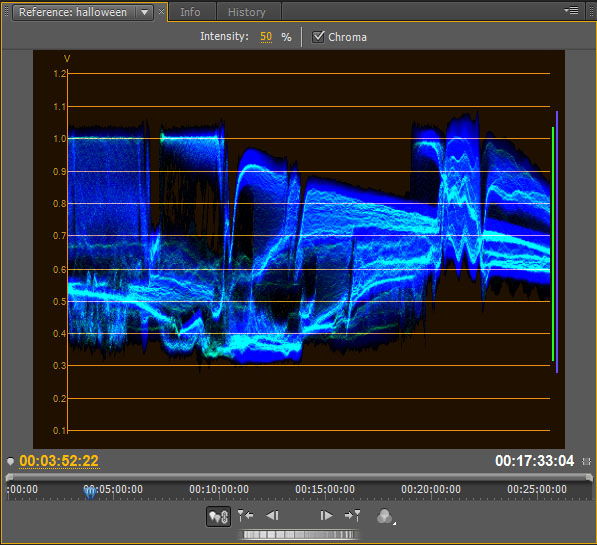The height and width of the screenshot is (545, 597).
Task: Click the viewing area zoom bar
Action: pos(299,477)
